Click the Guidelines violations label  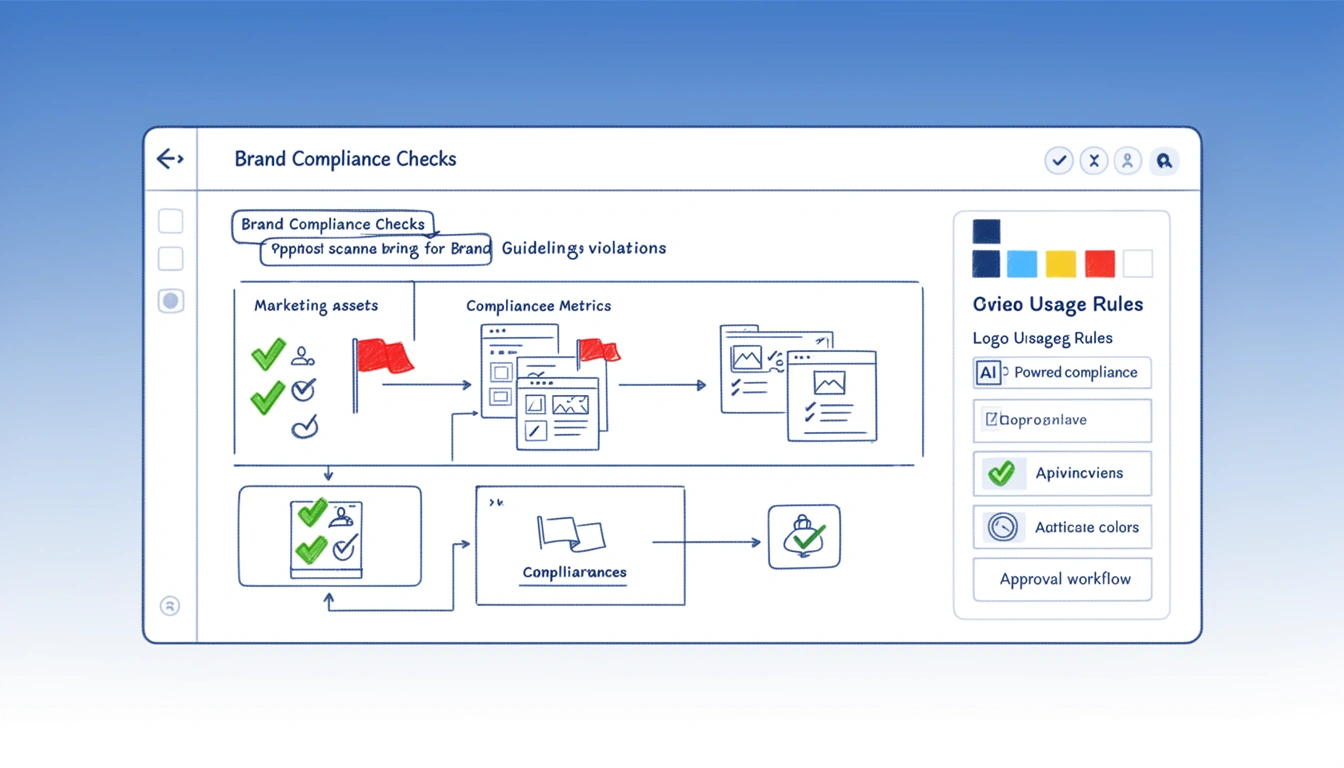[584, 248]
